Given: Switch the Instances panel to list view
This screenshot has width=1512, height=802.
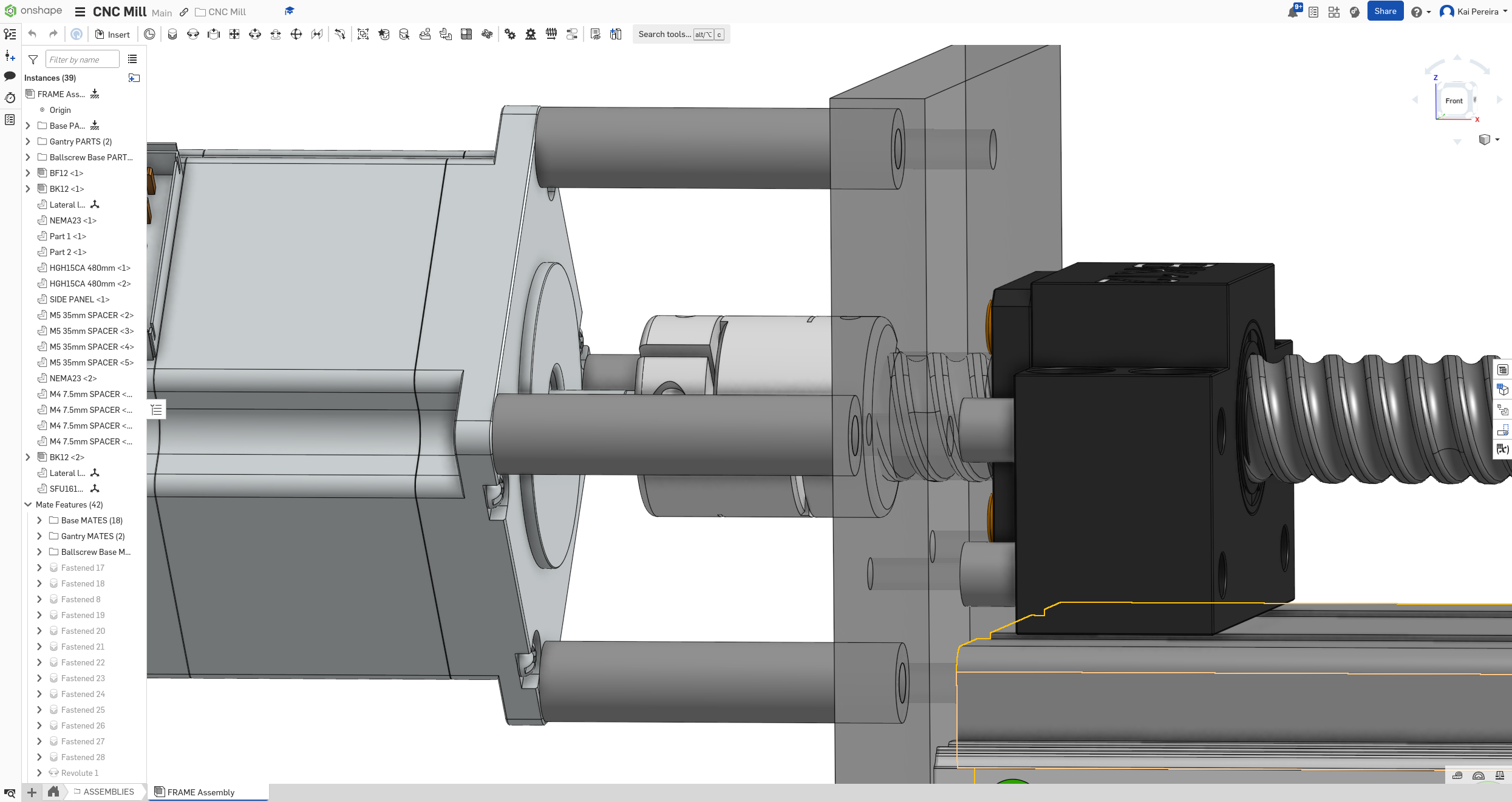Looking at the screenshot, I should [132, 59].
